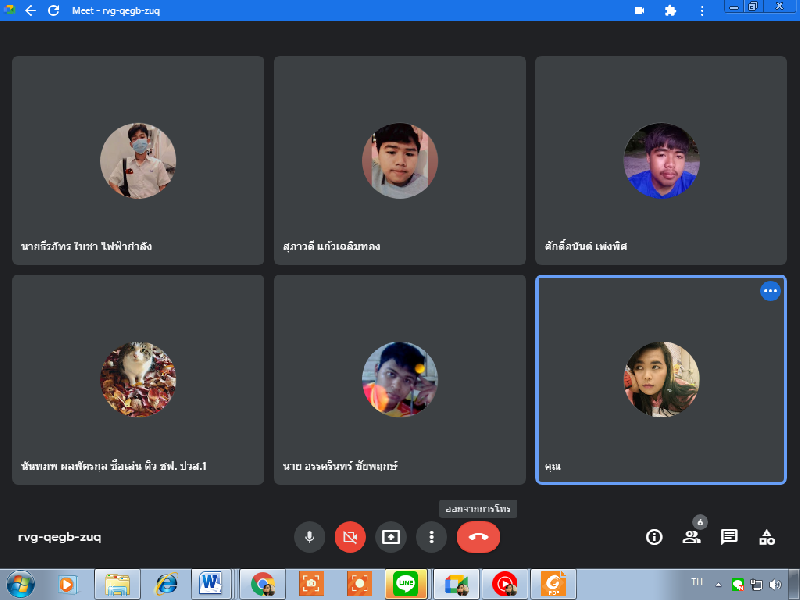Click the blue options button on your tile
The height and width of the screenshot is (600, 800).
769,291
